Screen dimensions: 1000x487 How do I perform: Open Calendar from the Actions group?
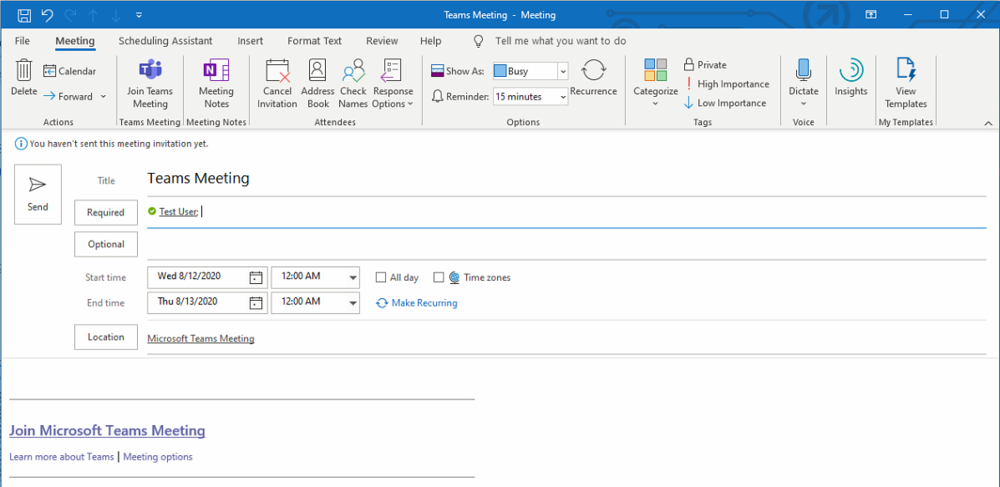coord(70,71)
